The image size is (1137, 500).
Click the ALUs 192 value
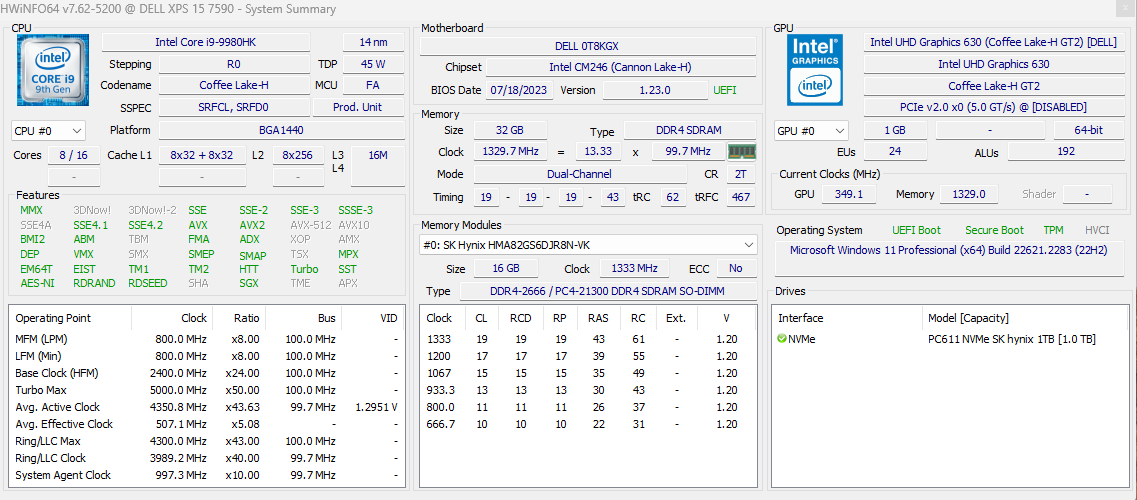[x=1065, y=152]
